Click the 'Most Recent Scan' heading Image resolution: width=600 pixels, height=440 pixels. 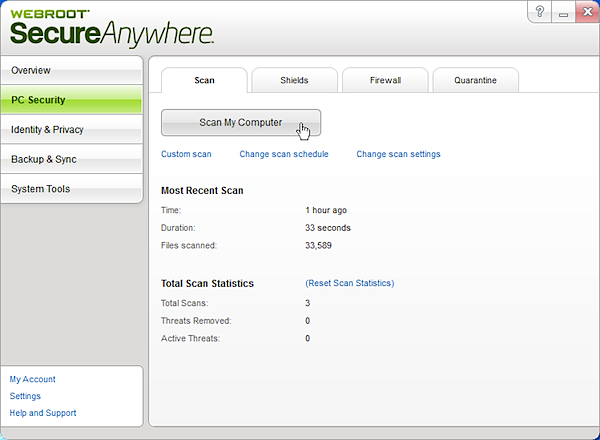click(x=202, y=191)
